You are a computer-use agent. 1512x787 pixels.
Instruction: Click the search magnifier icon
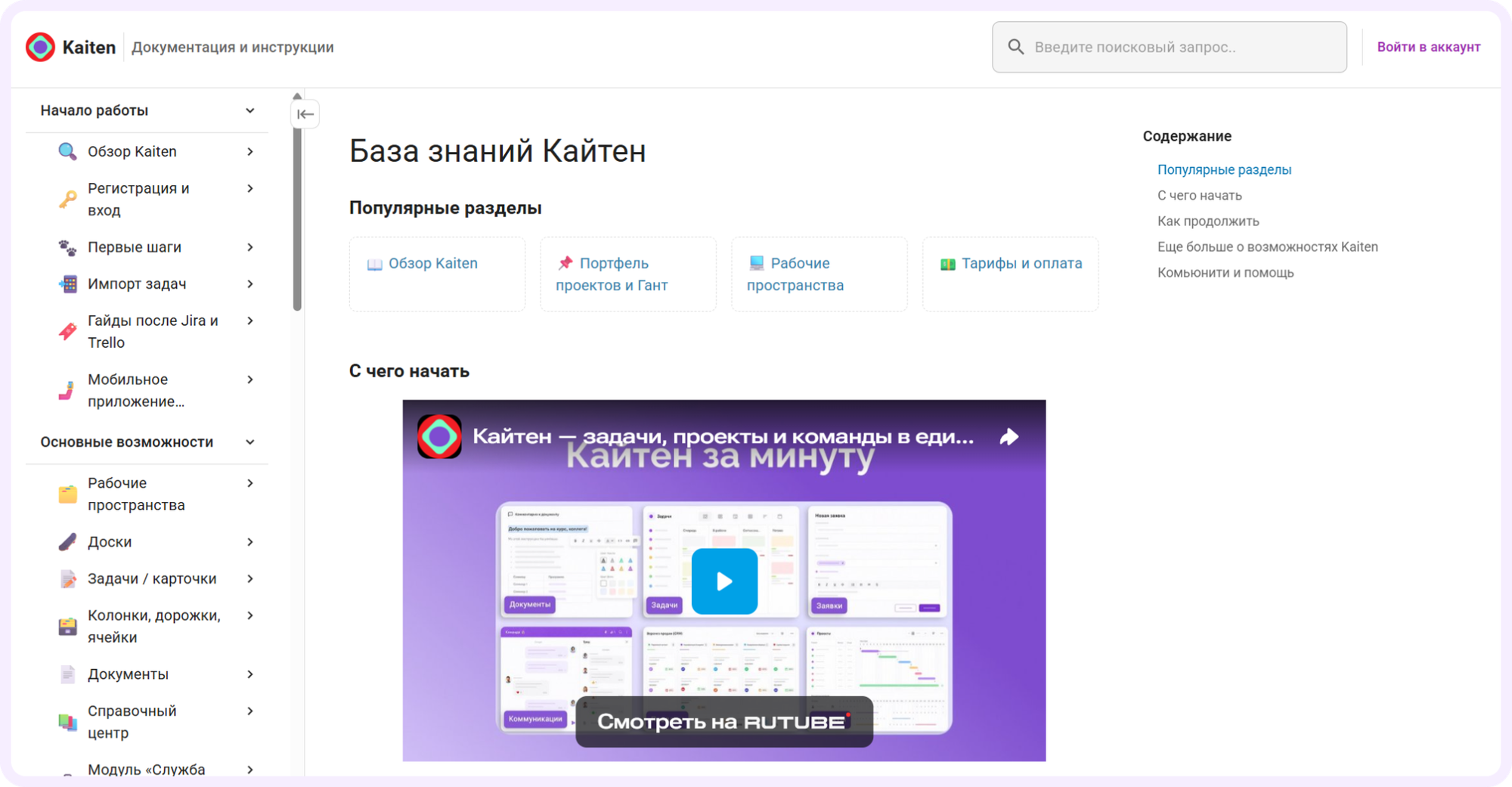[x=1015, y=47]
